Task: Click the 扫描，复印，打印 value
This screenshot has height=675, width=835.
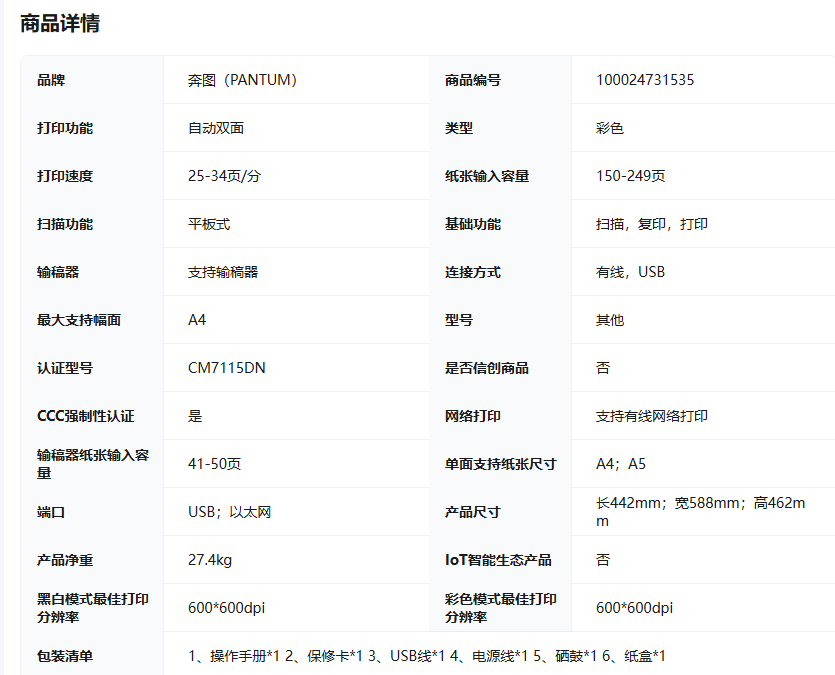Action: (x=652, y=224)
